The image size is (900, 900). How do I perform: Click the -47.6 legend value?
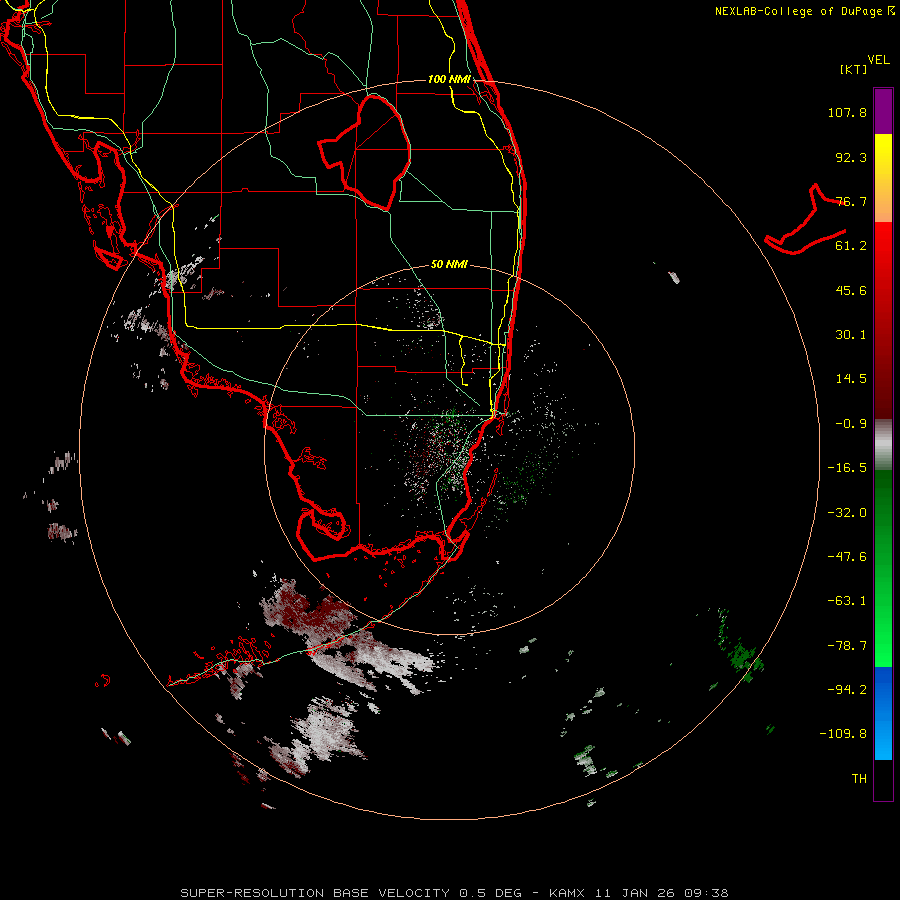tap(847, 557)
